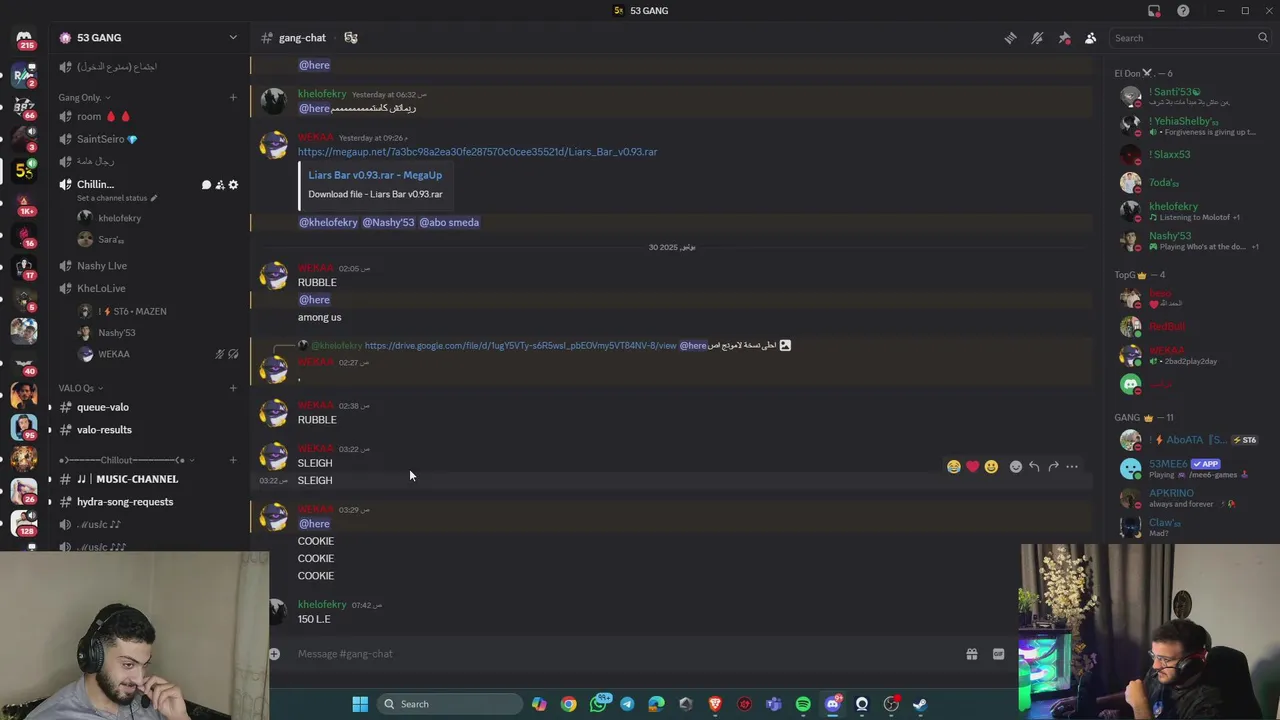This screenshot has height=720, width=1280.
Task: Collapse the Chillout category
Action: 127,460
